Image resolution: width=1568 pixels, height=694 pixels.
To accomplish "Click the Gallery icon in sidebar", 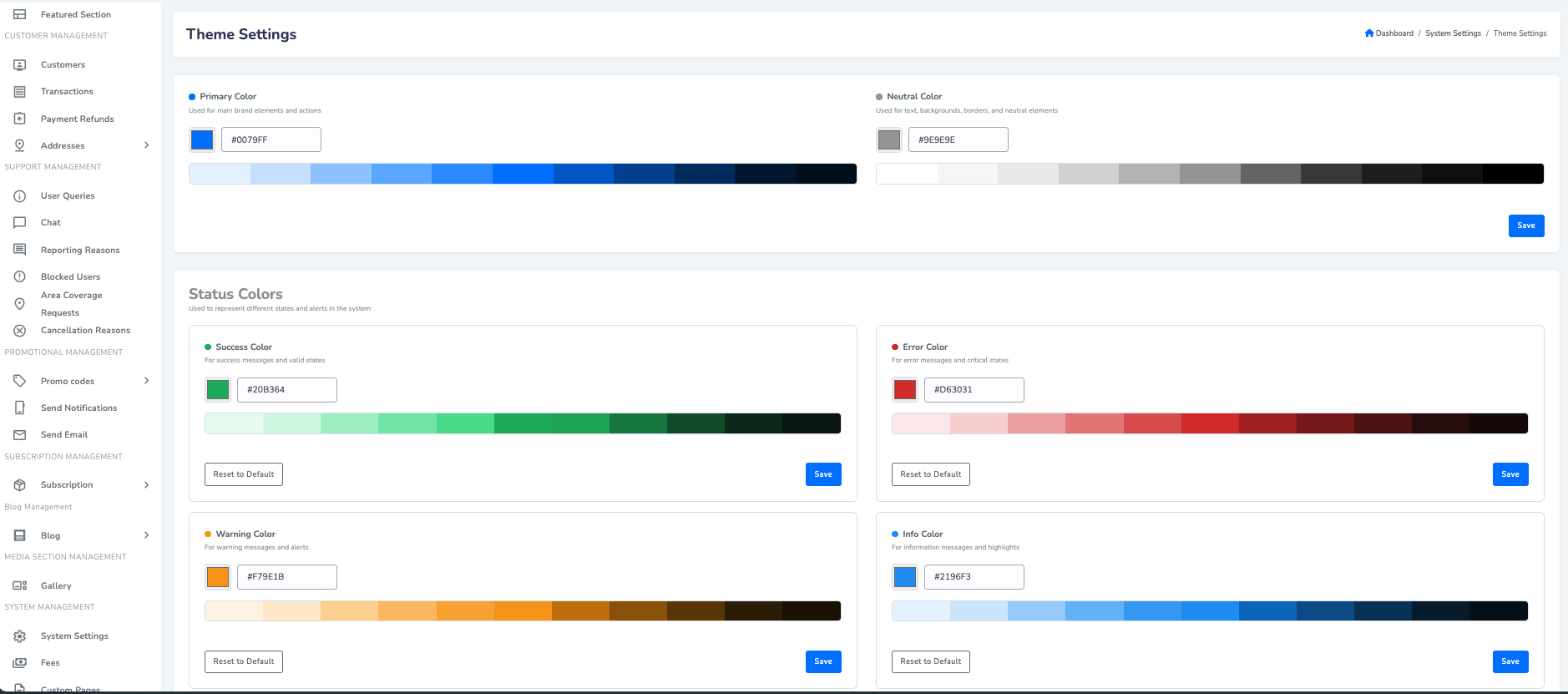I will [19, 585].
